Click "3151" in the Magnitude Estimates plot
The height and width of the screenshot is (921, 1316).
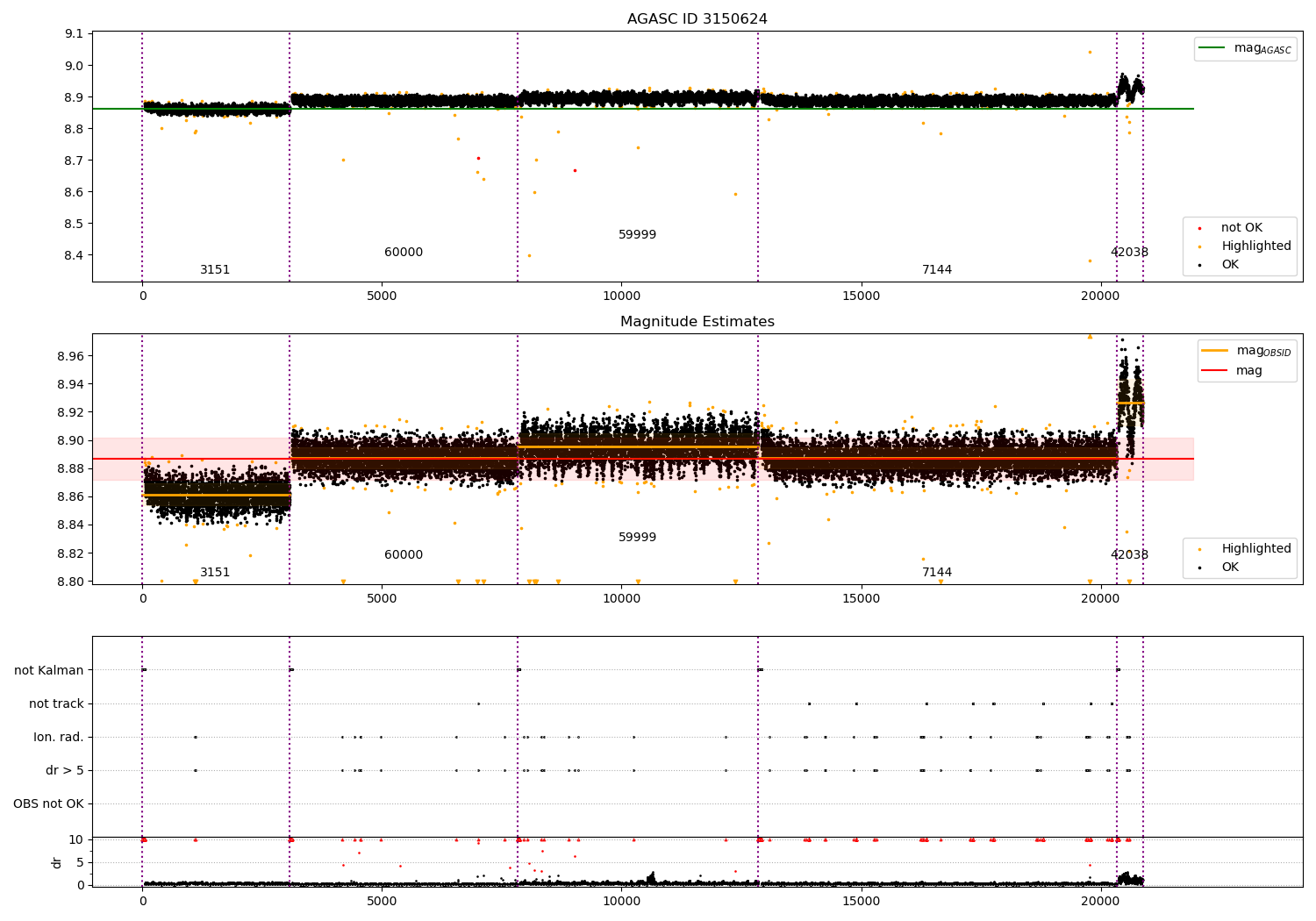click(215, 573)
